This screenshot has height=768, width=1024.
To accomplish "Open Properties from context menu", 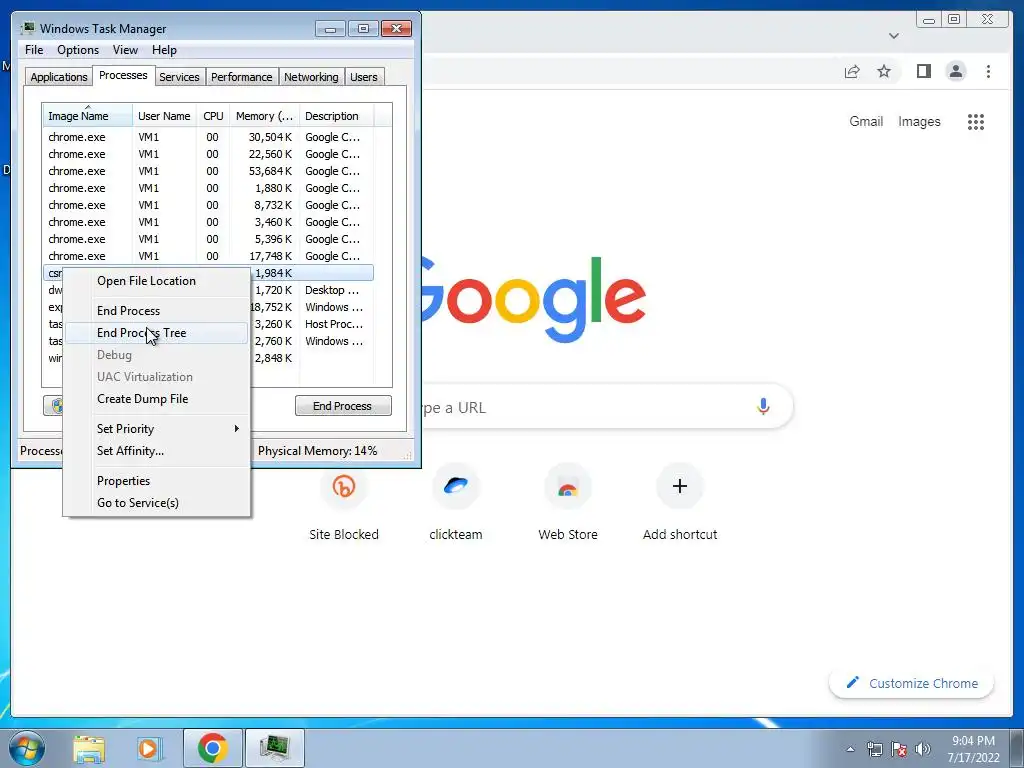I will (157, 481).
